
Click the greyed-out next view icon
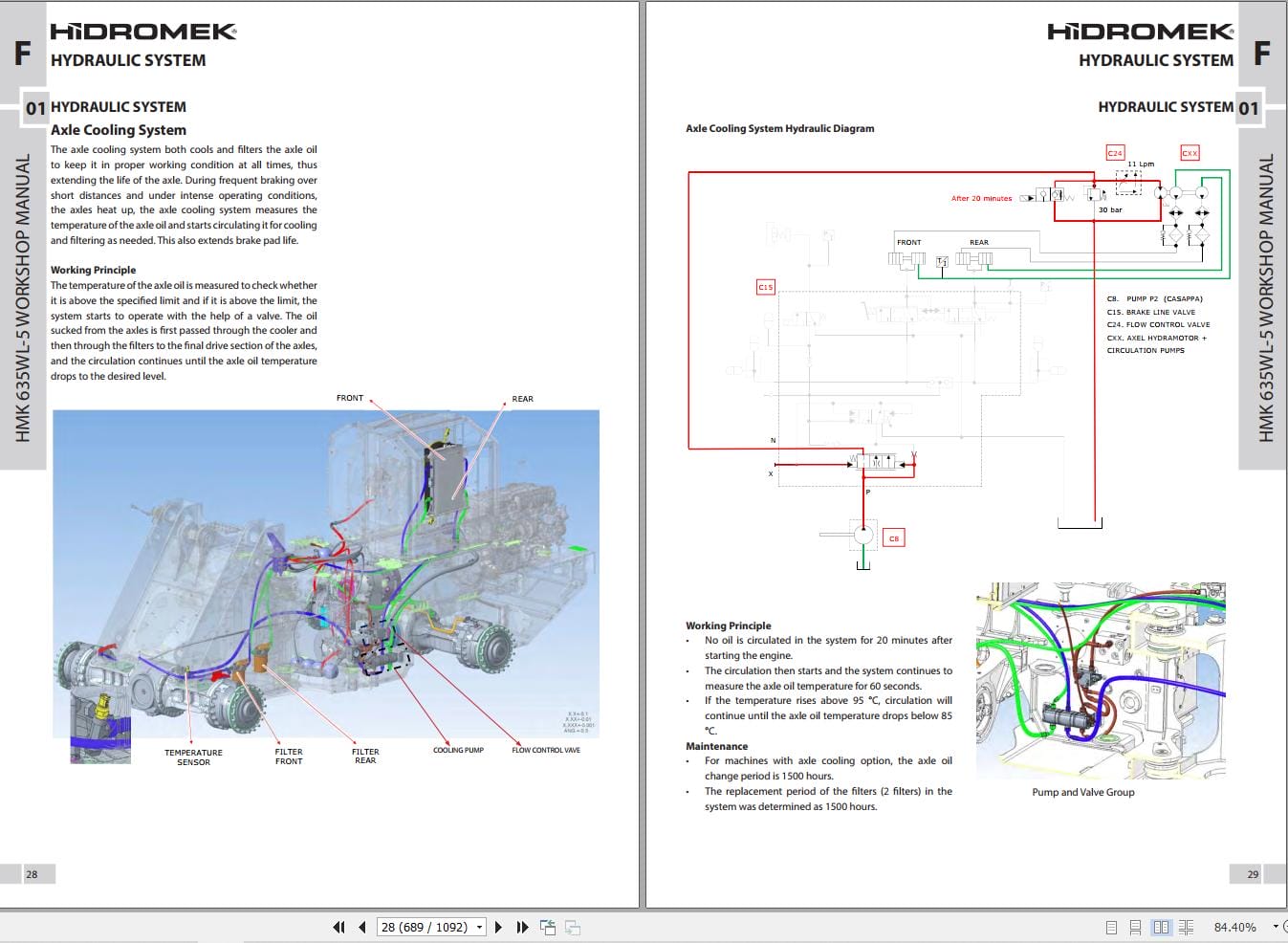coord(573,927)
